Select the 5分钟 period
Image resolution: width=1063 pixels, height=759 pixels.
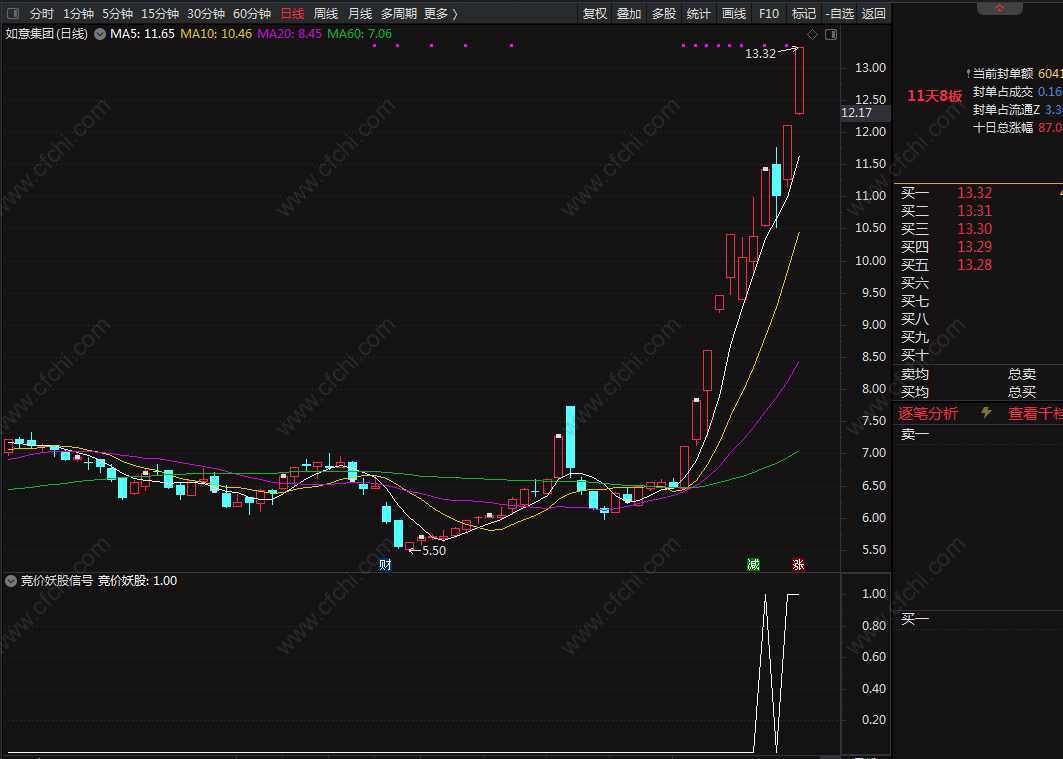point(118,14)
